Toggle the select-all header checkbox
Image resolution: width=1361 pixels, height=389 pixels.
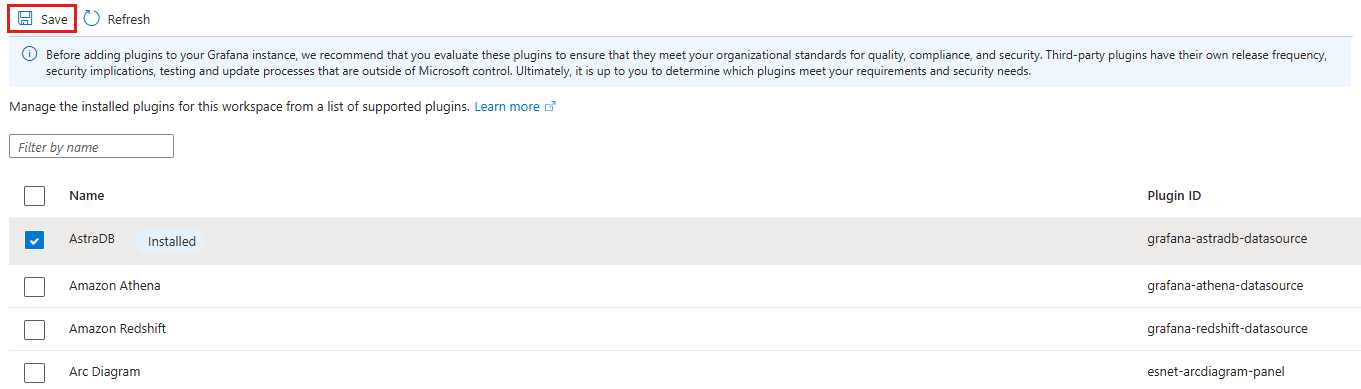34,195
